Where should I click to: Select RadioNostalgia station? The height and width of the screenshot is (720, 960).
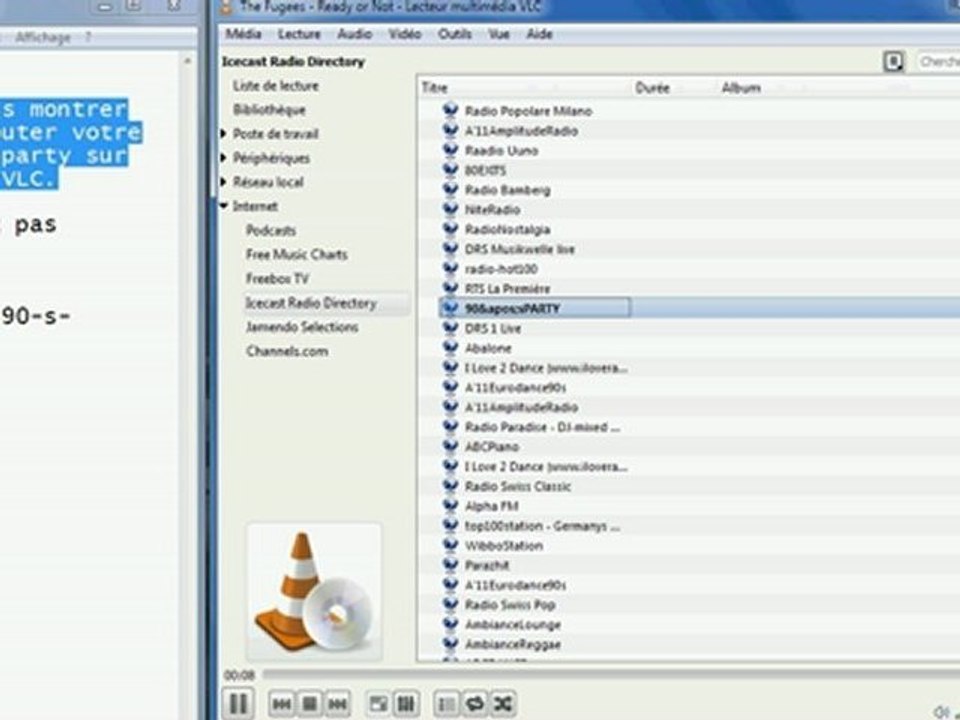click(508, 230)
